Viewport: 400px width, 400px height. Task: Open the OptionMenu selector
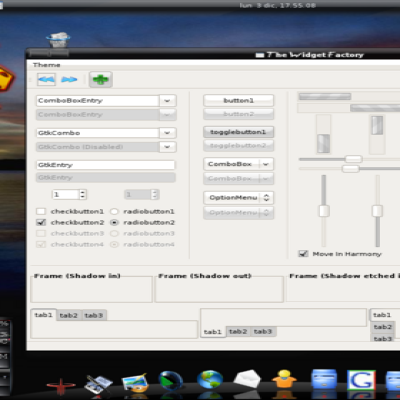pyautogui.click(x=239, y=198)
